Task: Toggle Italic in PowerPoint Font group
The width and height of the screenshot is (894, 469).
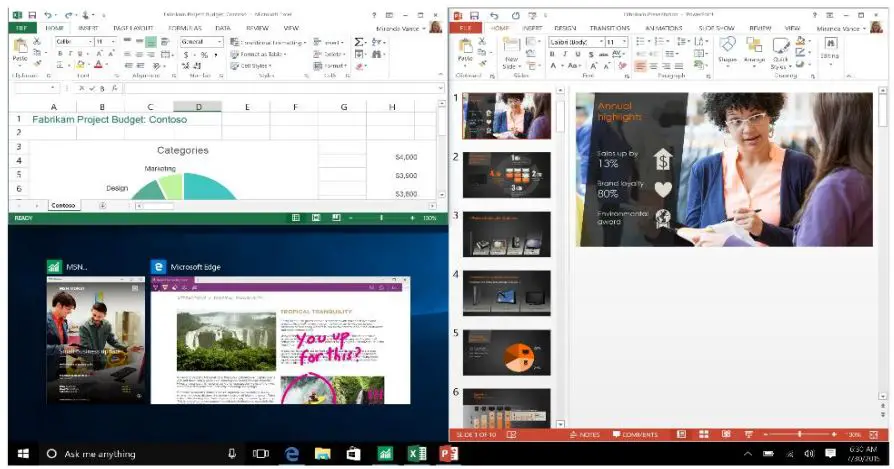Action: pos(565,54)
